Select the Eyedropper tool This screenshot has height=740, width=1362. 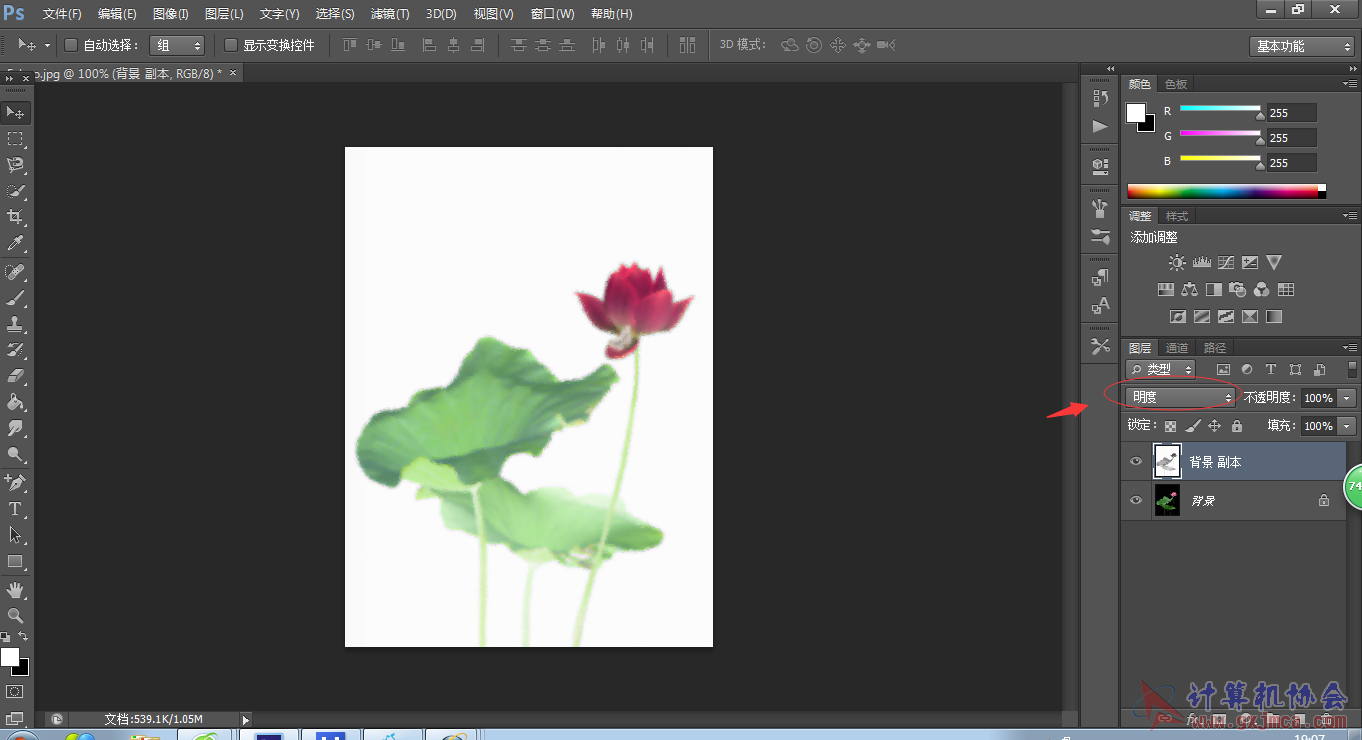tap(15, 243)
